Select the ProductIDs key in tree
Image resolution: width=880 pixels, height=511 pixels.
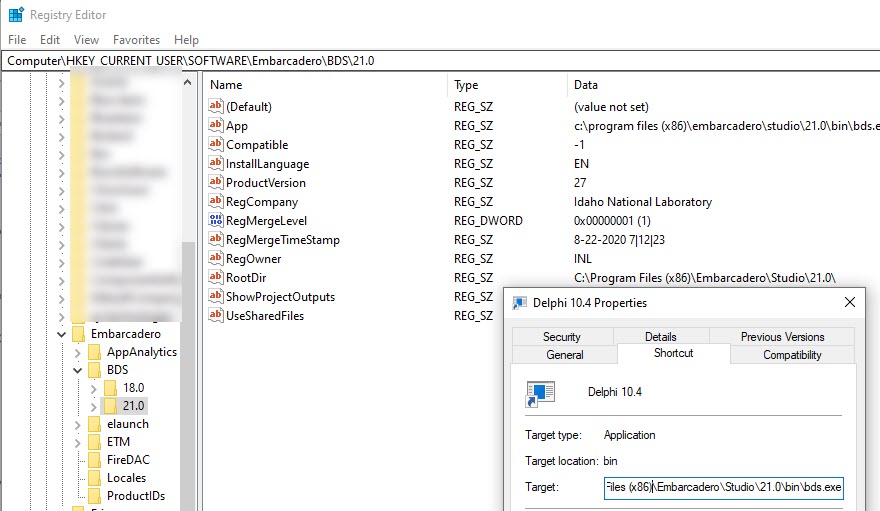point(136,495)
